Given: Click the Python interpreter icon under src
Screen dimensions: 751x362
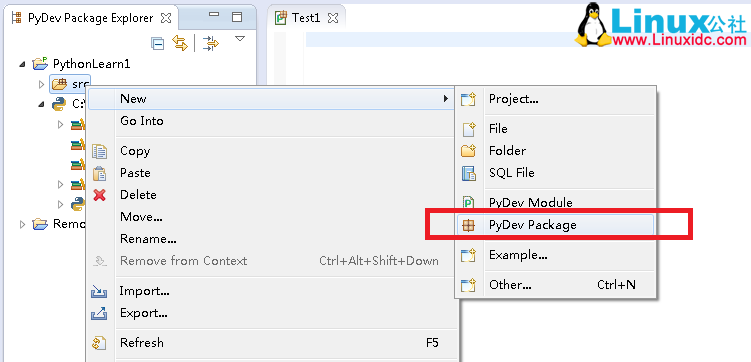Looking at the screenshot, I should pos(59,103).
